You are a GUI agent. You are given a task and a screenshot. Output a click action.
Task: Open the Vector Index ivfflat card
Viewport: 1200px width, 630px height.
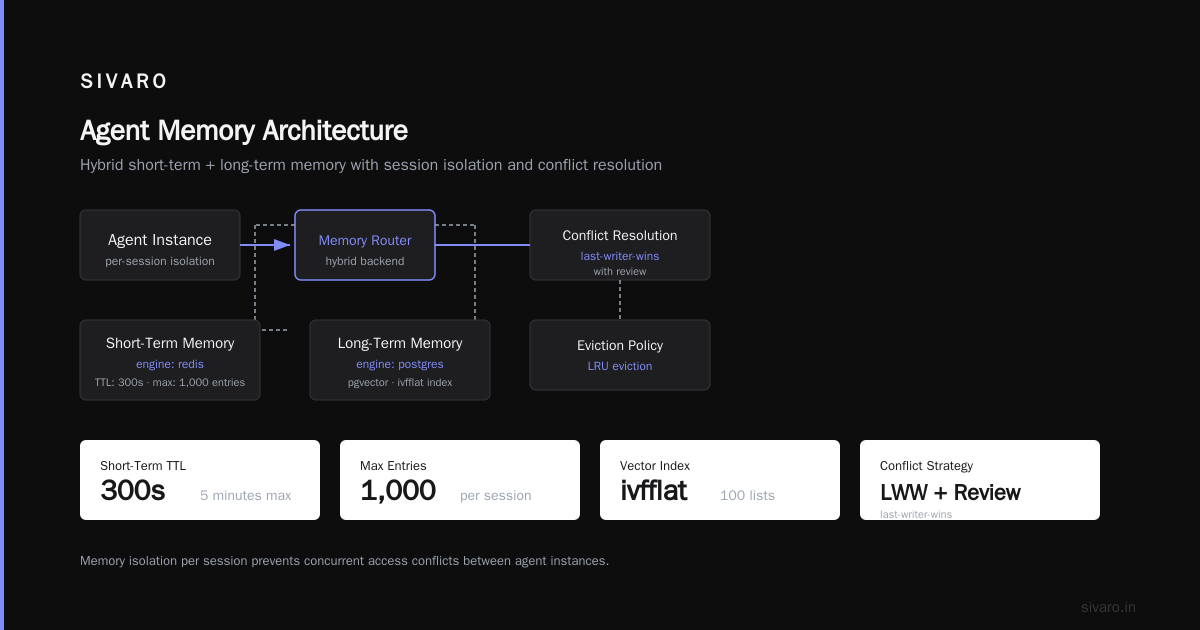click(720, 480)
